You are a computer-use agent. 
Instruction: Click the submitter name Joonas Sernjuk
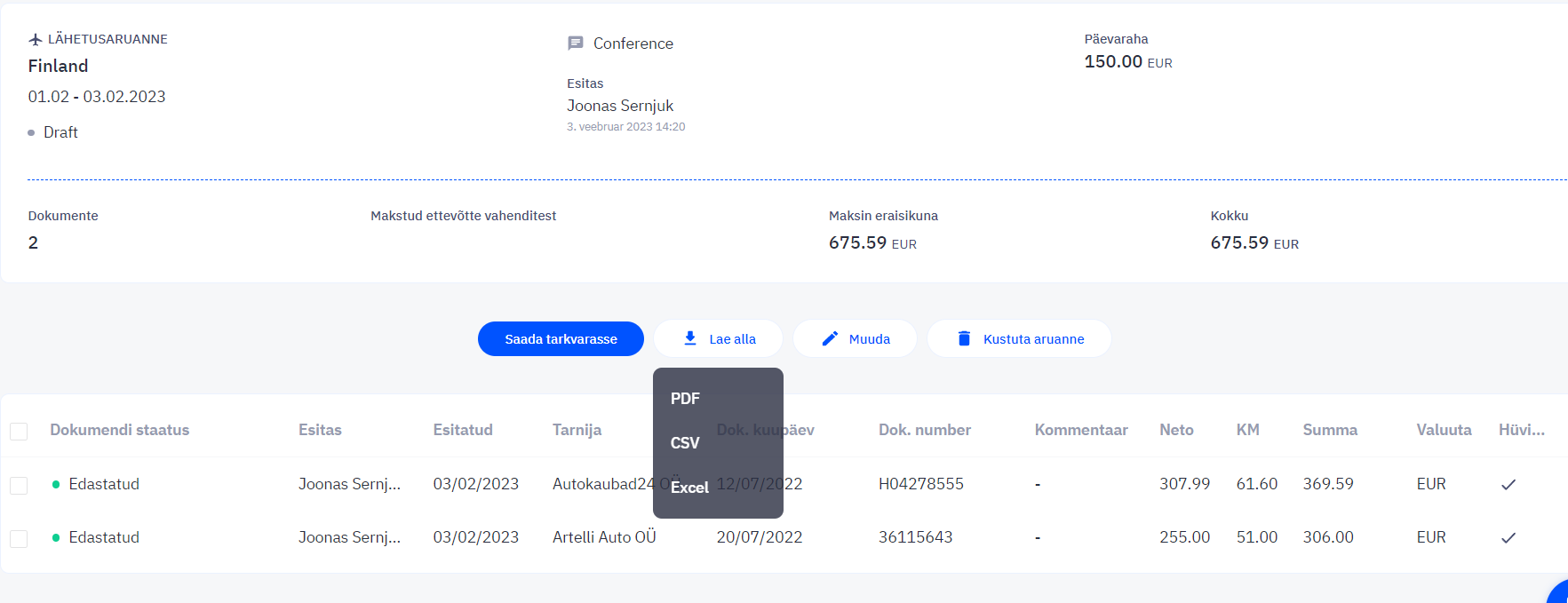620,106
